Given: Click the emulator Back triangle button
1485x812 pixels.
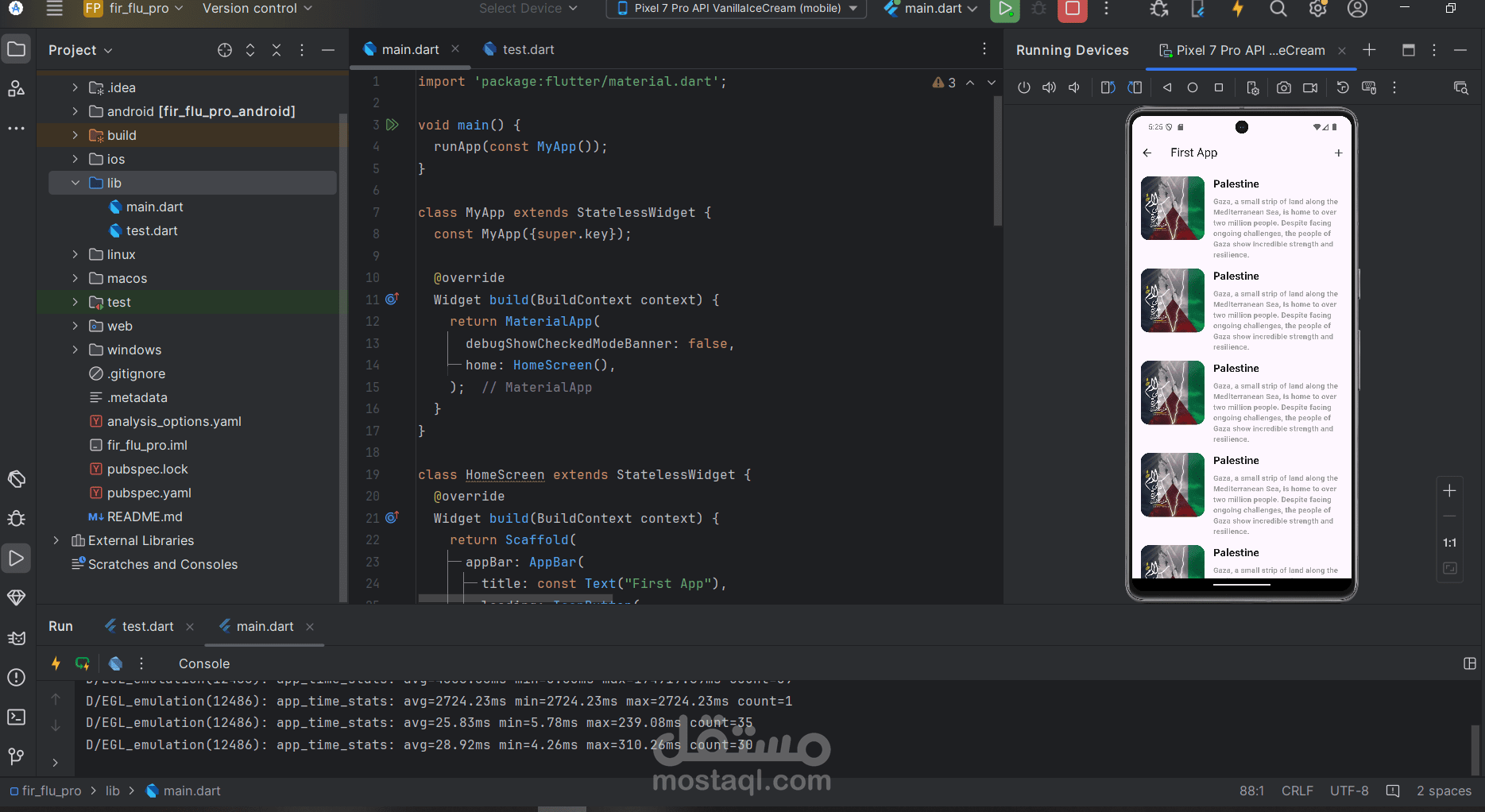Looking at the screenshot, I should (1167, 87).
